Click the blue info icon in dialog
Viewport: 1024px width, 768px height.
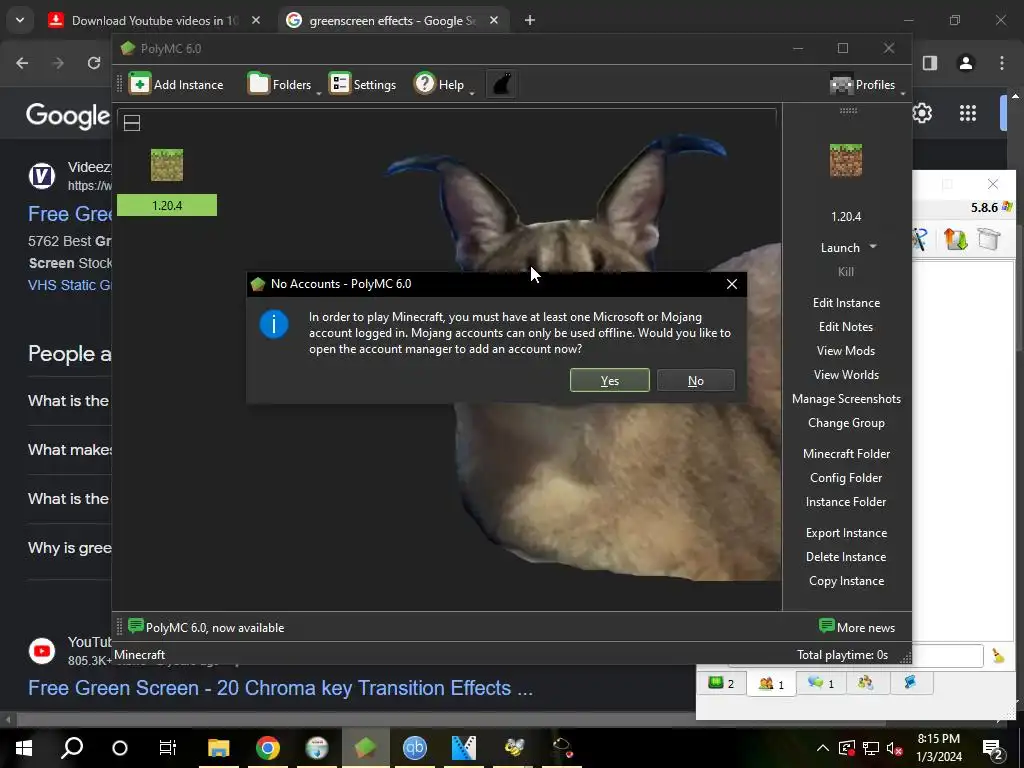click(274, 324)
